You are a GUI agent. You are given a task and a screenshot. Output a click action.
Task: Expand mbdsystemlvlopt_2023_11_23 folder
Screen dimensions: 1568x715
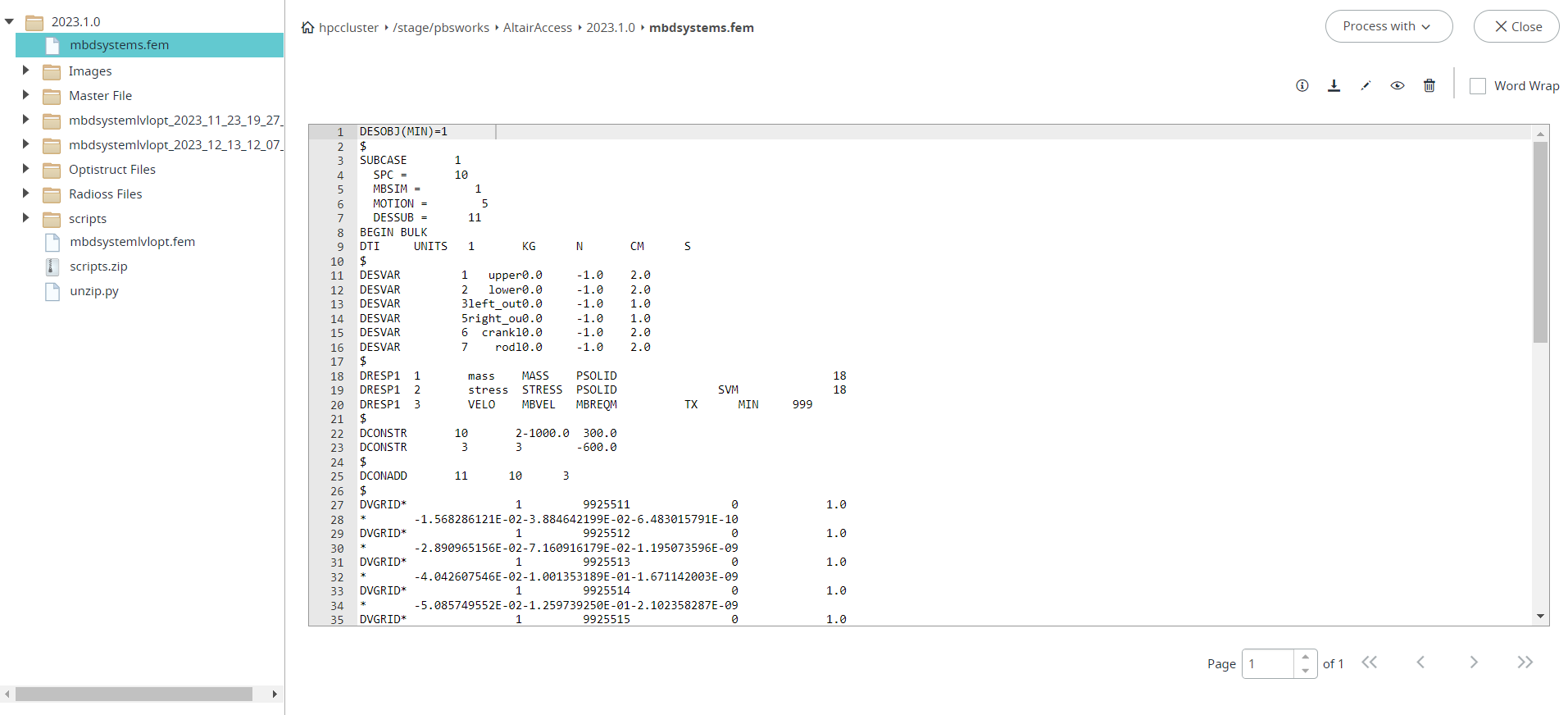[x=25, y=120]
